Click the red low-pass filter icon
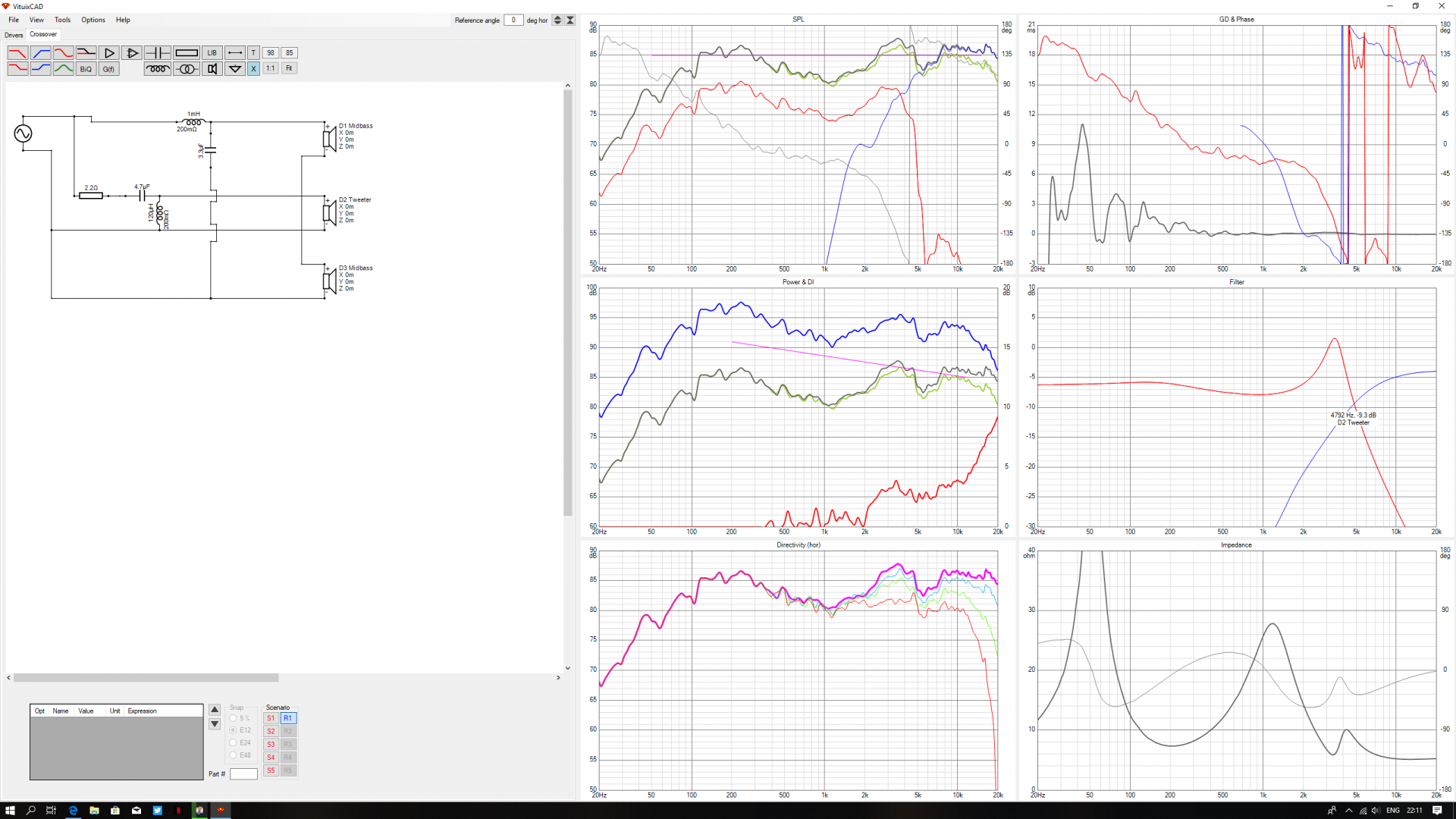This screenshot has width=1456, height=819. pos(17,53)
